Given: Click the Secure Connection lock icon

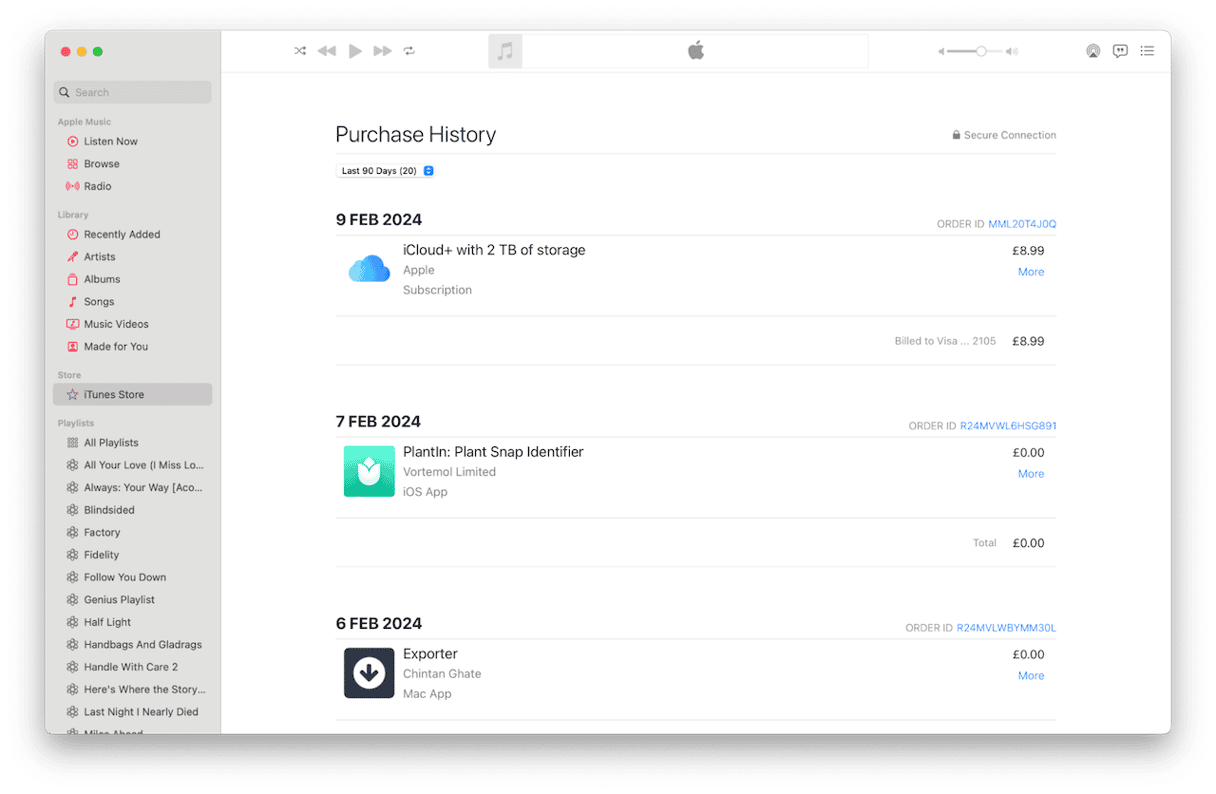Looking at the screenshot, I should pos(956,135).
